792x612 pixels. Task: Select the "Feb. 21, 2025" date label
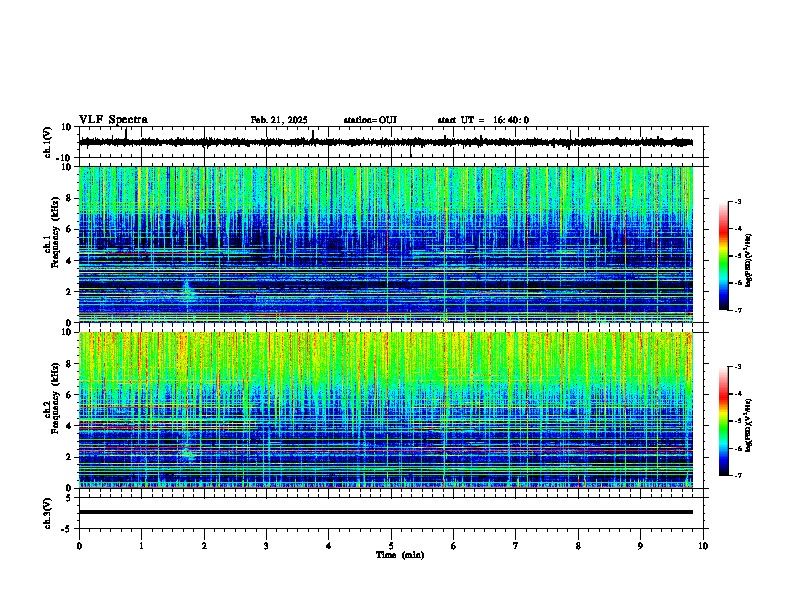click(279, 120)
